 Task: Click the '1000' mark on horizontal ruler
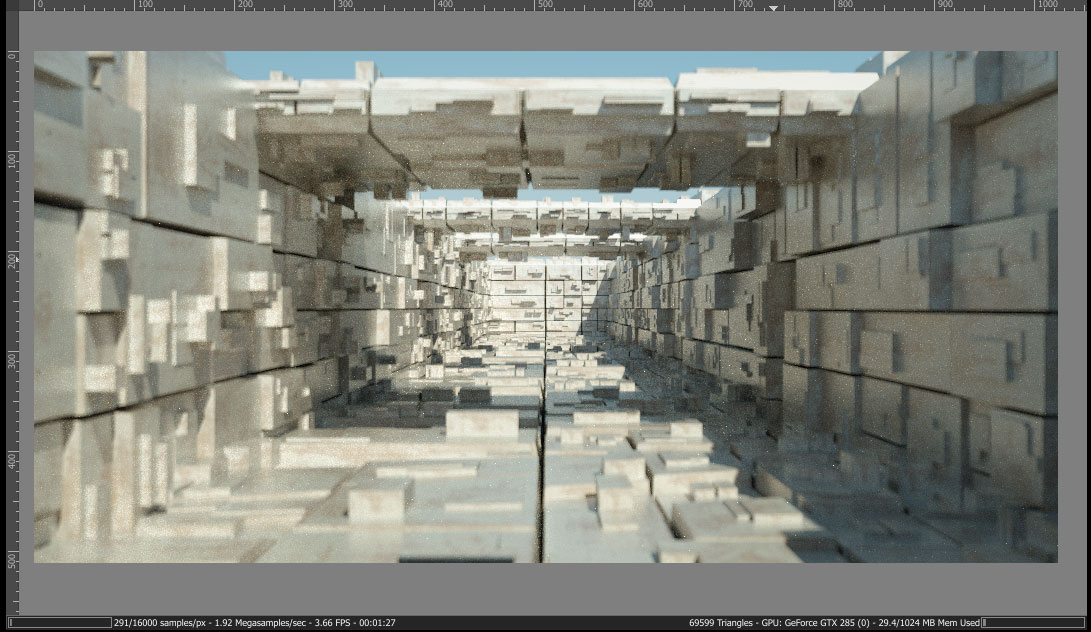(x=1048, y=4)
